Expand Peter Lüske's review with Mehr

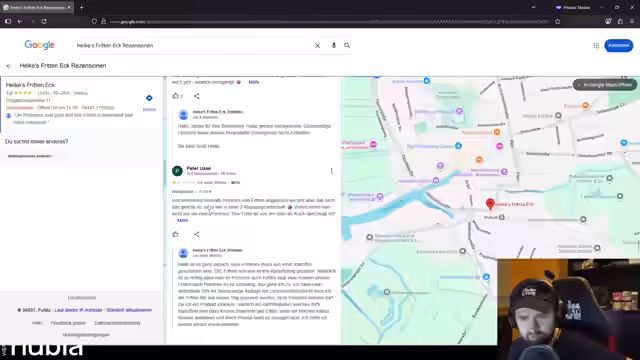[182, 220]
